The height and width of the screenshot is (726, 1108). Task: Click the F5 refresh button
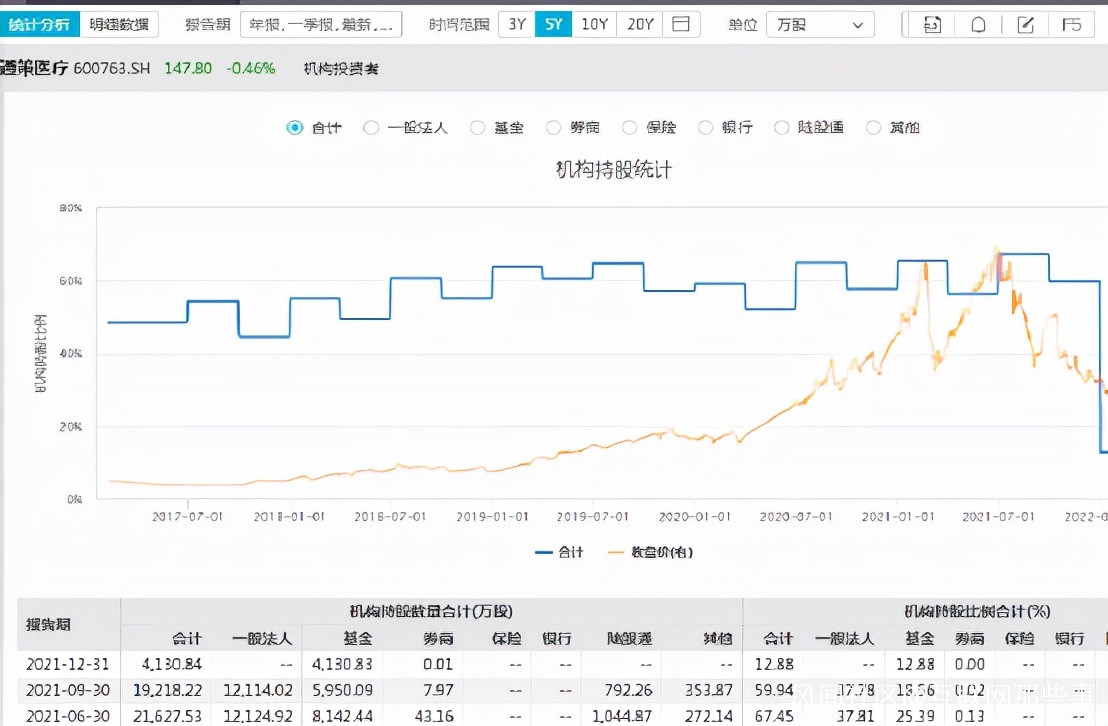(x=1072, y=25)
